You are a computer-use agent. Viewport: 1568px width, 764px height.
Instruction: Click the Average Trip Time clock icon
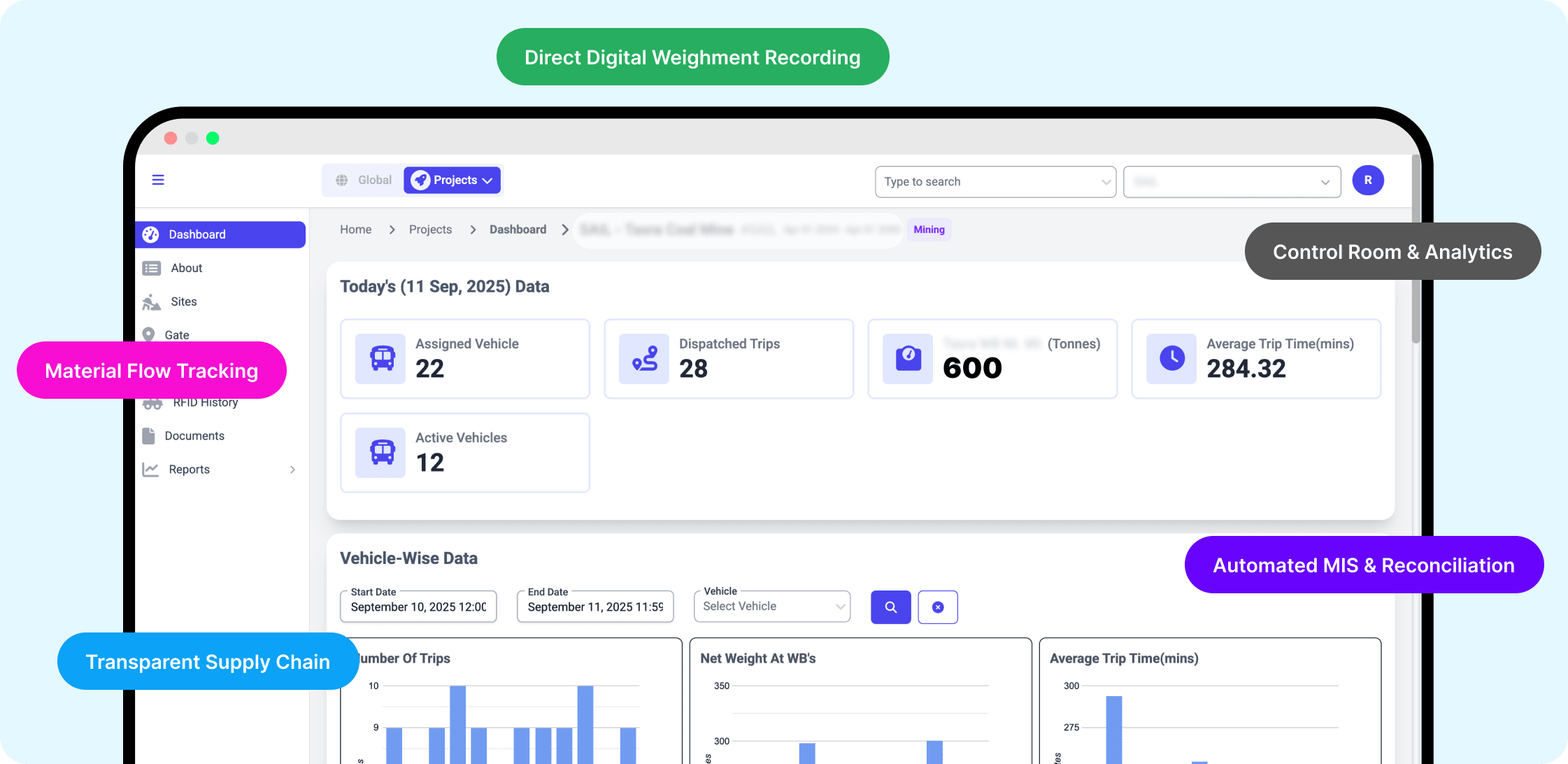pos(1171,359)
